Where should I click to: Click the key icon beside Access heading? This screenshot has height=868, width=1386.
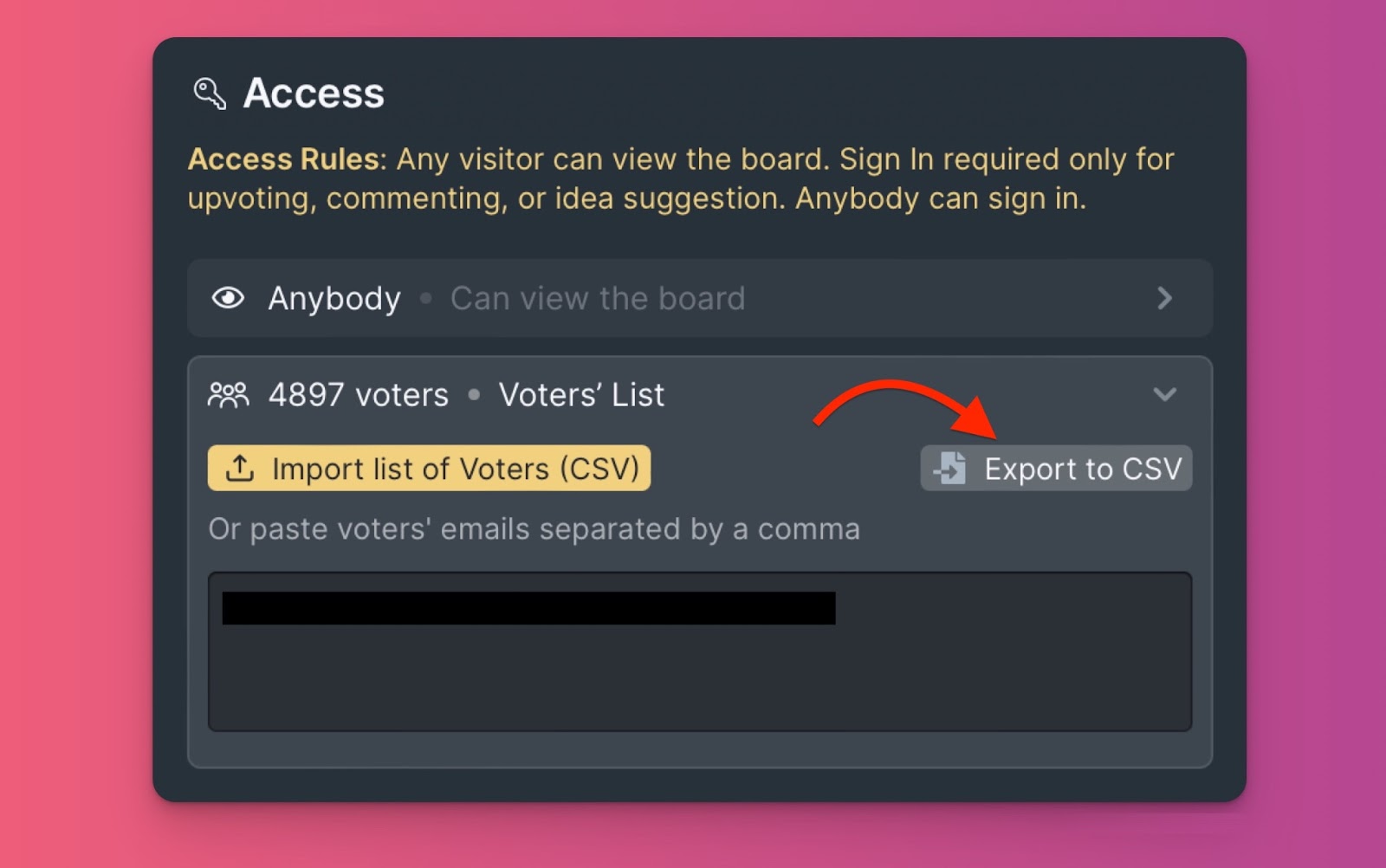(210, 94)
